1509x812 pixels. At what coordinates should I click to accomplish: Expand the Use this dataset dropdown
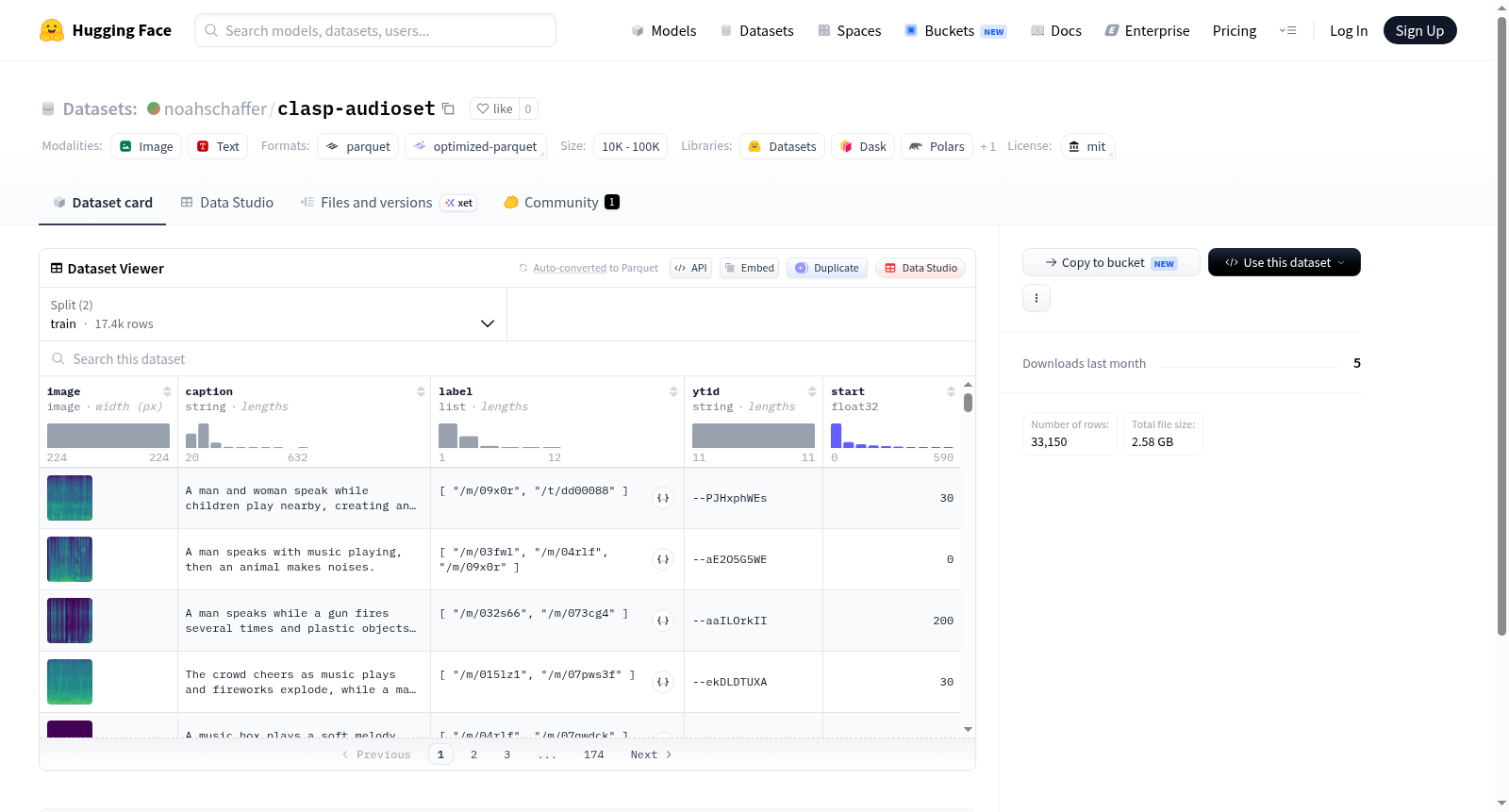(1285, 262)
